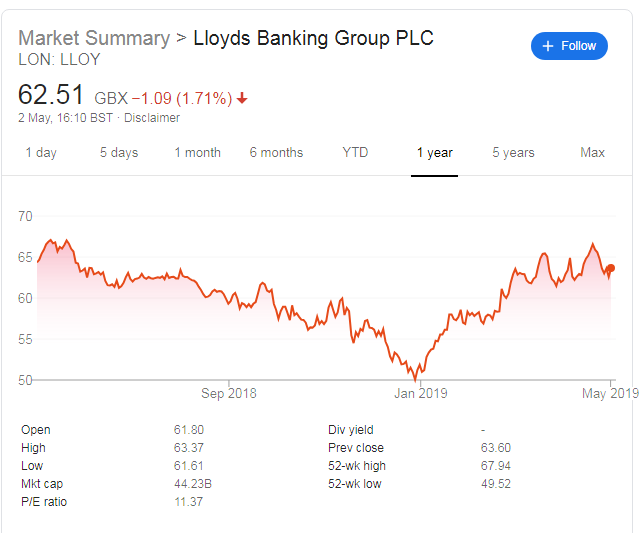
Task: Click the Market Summary breadcrumb
Action: pos(94,38)
